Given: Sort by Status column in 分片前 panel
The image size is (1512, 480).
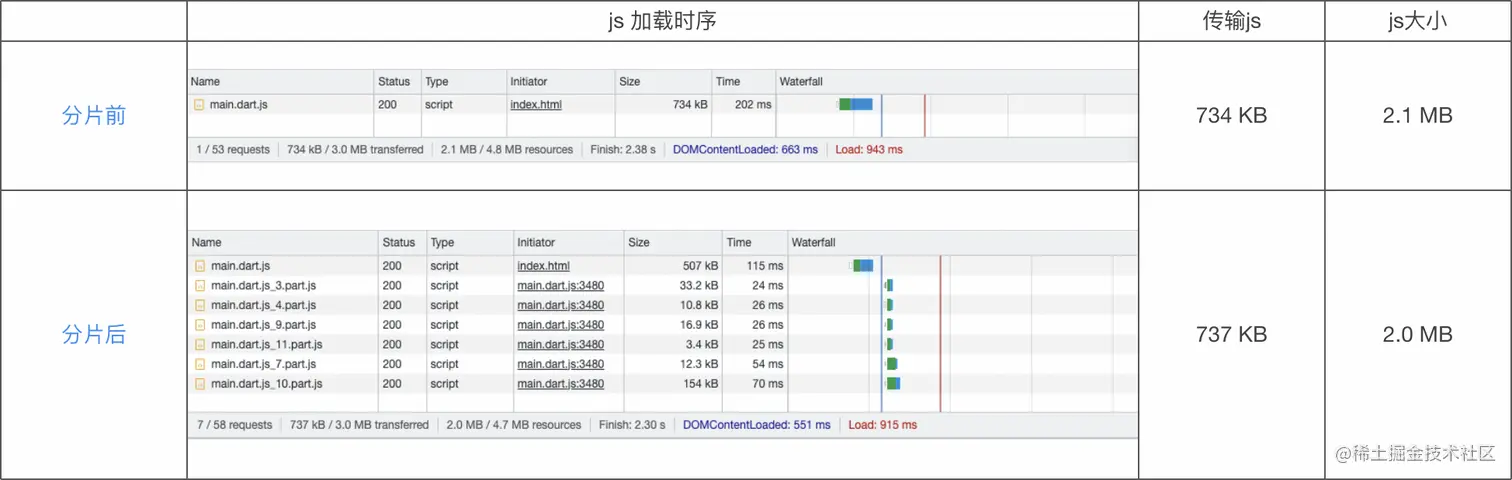Looking at the screenshot, I should click(396, 81).
